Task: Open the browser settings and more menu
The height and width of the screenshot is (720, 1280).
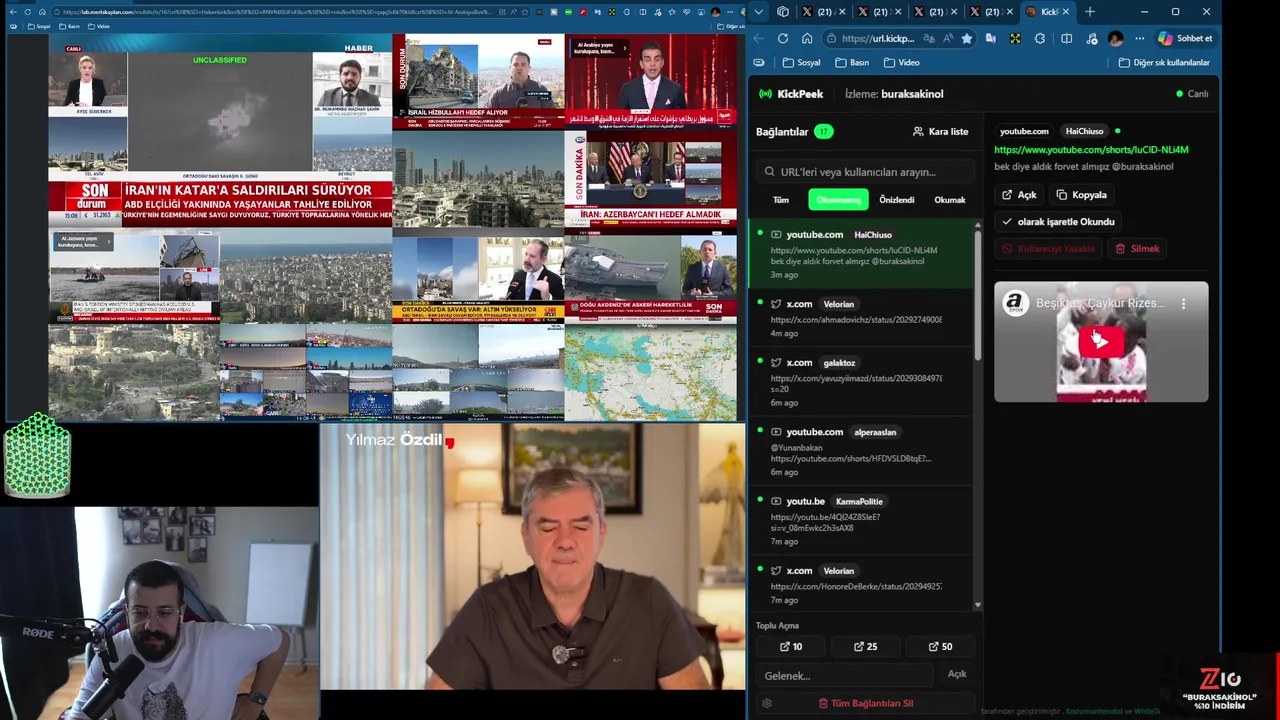Action: pyautogui.click(x=1139, y=38)
